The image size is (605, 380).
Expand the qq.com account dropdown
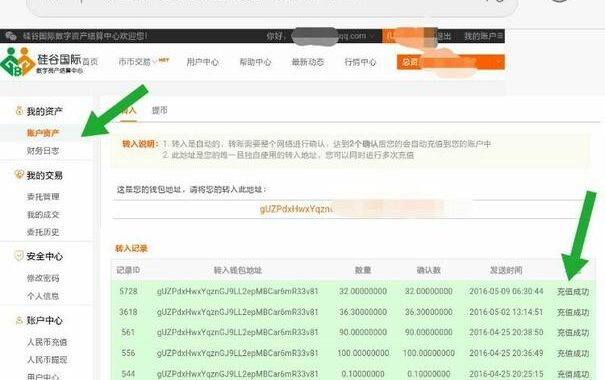tap(372, 36)
